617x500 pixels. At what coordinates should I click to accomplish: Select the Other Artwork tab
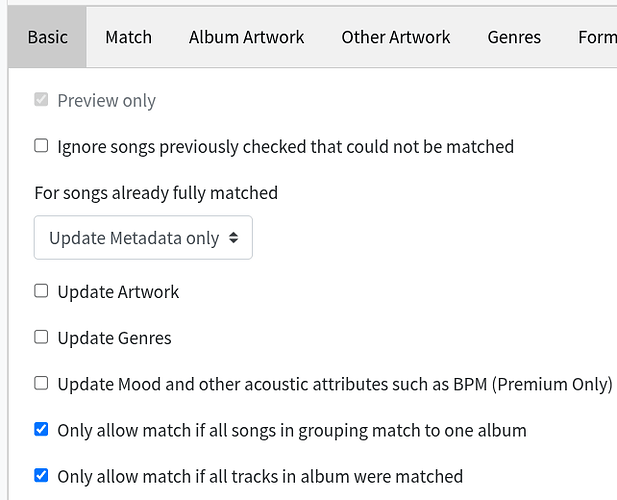pyautogui.click(x=395, y=37)
